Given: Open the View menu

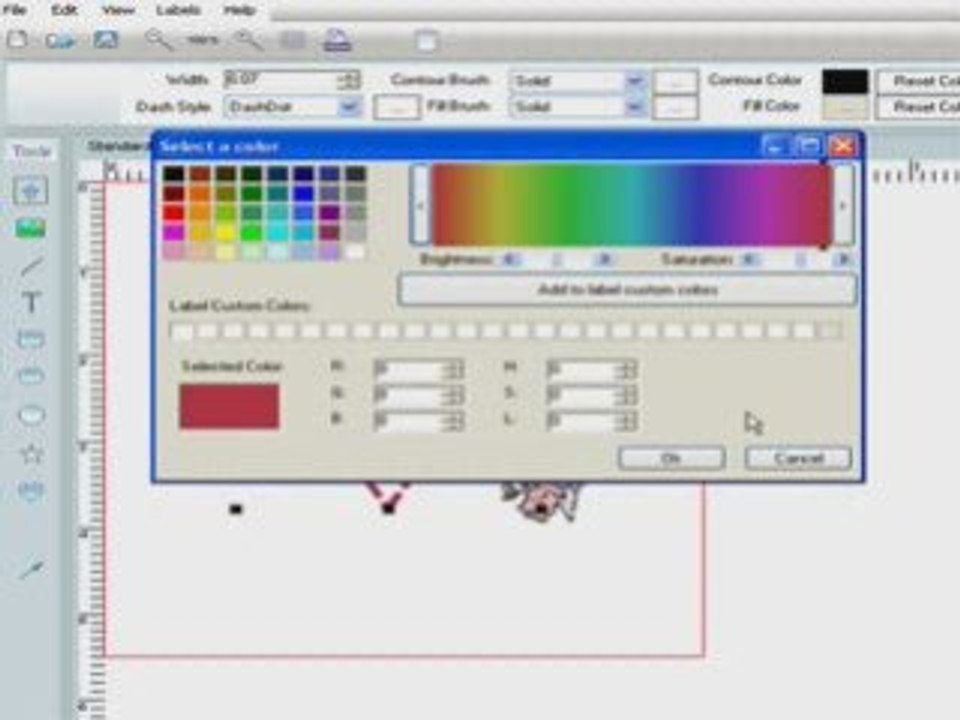Looking at the screenshot, I should point(118,9).
